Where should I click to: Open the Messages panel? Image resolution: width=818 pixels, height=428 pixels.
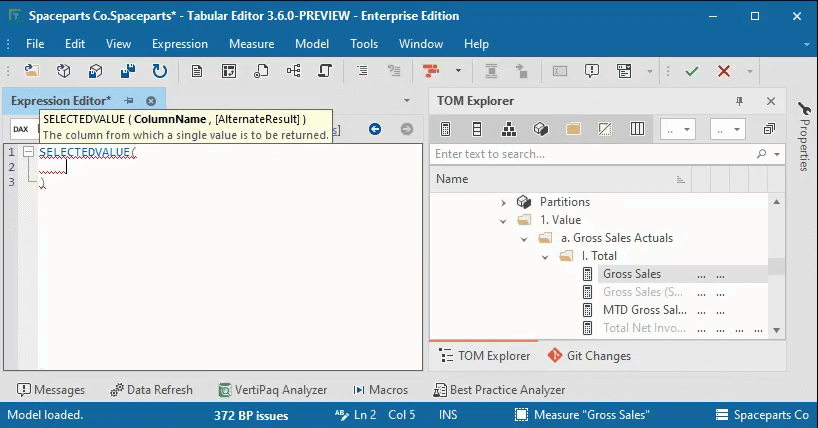pyautogui.click(x=51, y=390)
